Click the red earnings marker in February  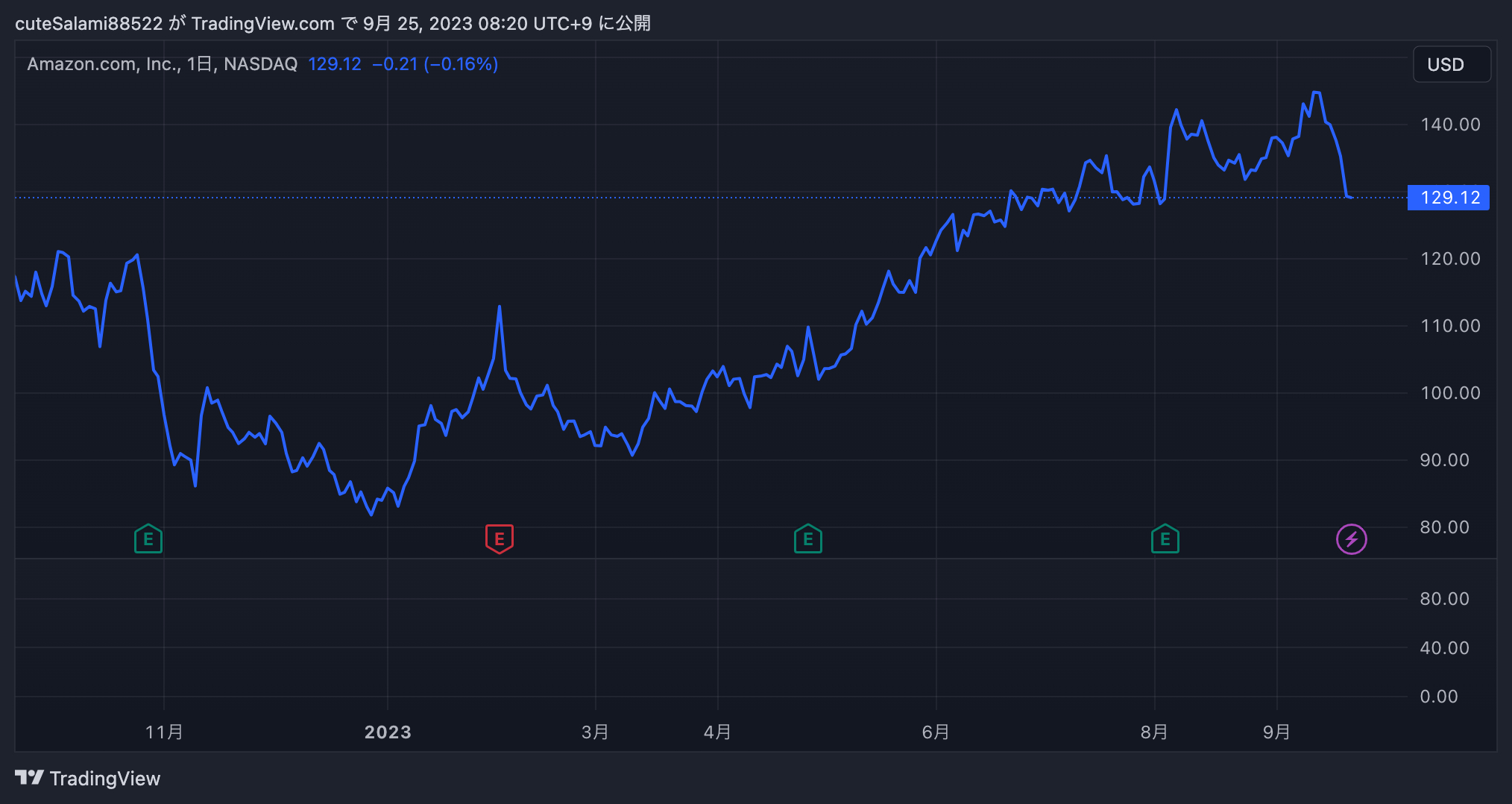(500, 538)
